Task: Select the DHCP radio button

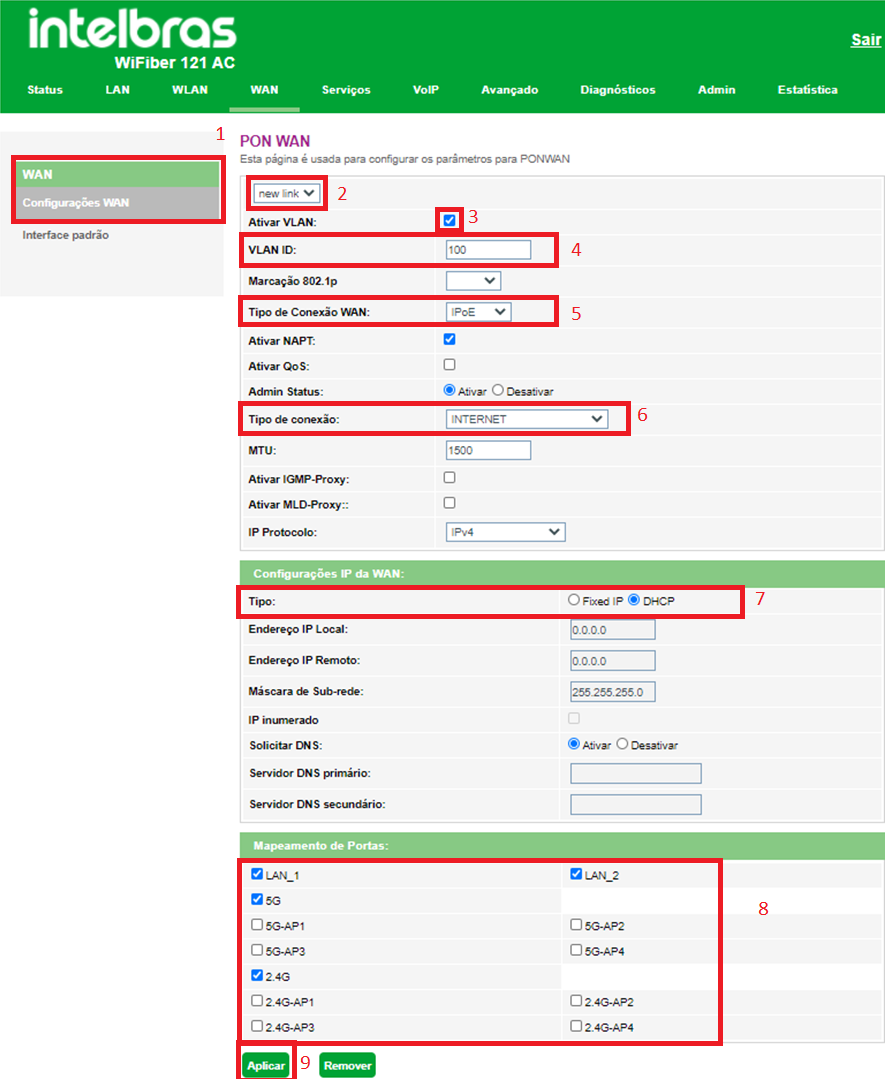Action: (634, 600)
